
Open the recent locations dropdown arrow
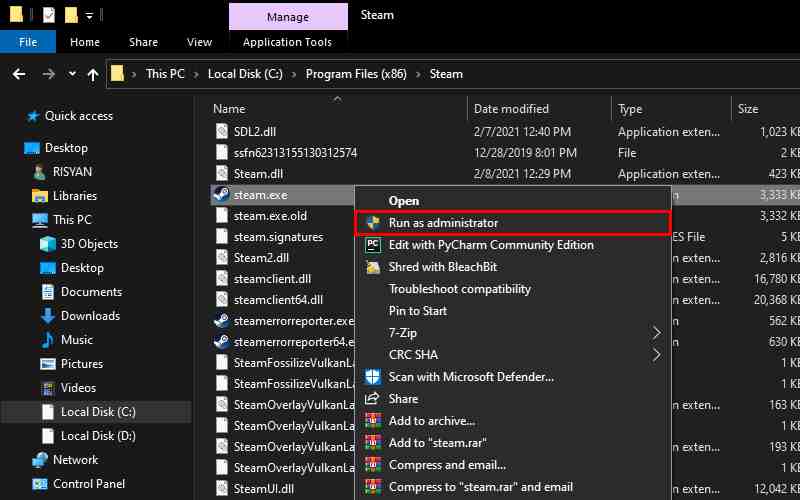(72, 74)
